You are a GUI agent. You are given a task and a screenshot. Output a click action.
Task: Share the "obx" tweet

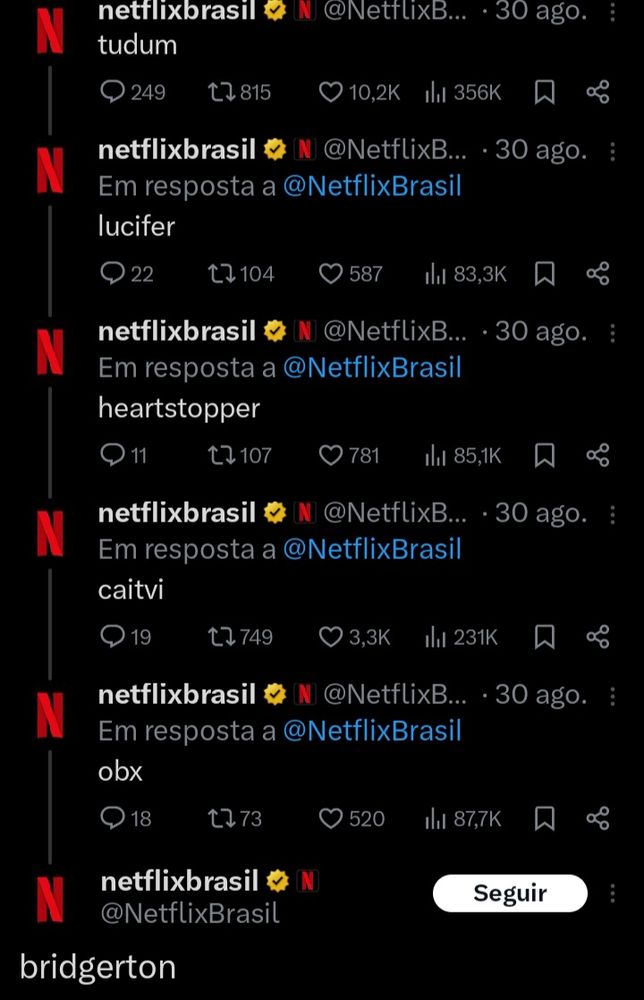pos(598,818)
